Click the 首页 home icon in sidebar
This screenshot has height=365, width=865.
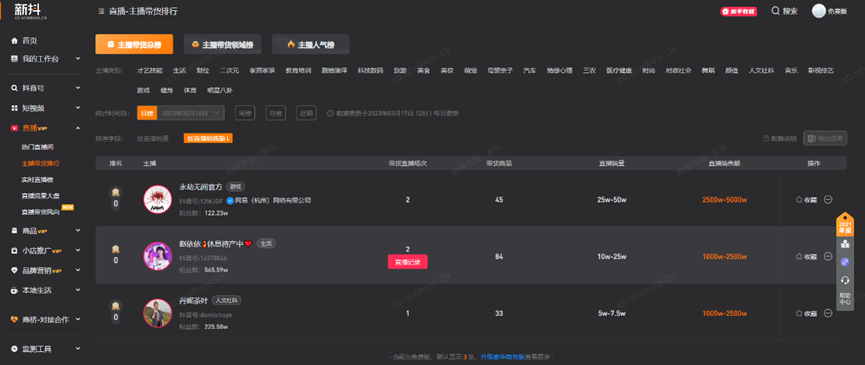(14, 41)
